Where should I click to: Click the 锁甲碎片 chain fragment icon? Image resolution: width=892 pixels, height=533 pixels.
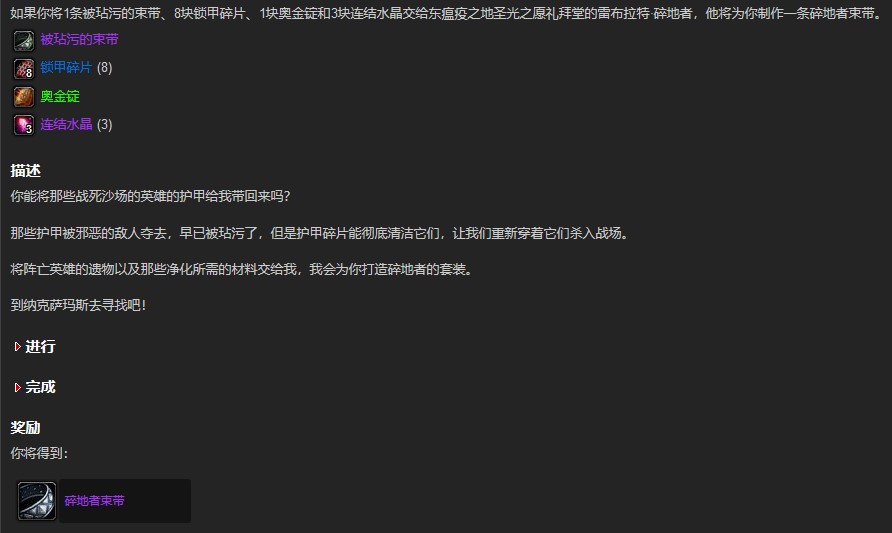pos(24,69)
